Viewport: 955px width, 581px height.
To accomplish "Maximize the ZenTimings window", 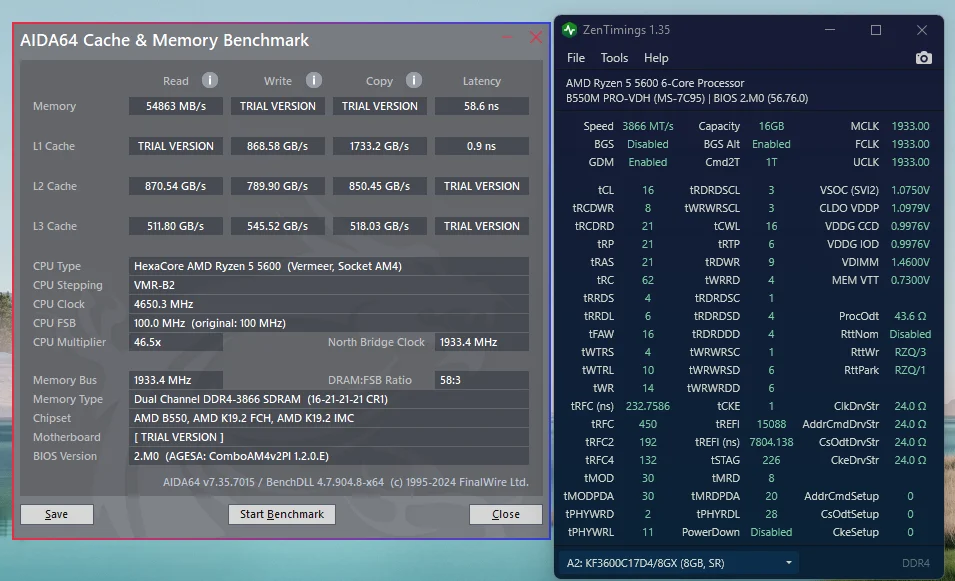I will tap(876, 30).
